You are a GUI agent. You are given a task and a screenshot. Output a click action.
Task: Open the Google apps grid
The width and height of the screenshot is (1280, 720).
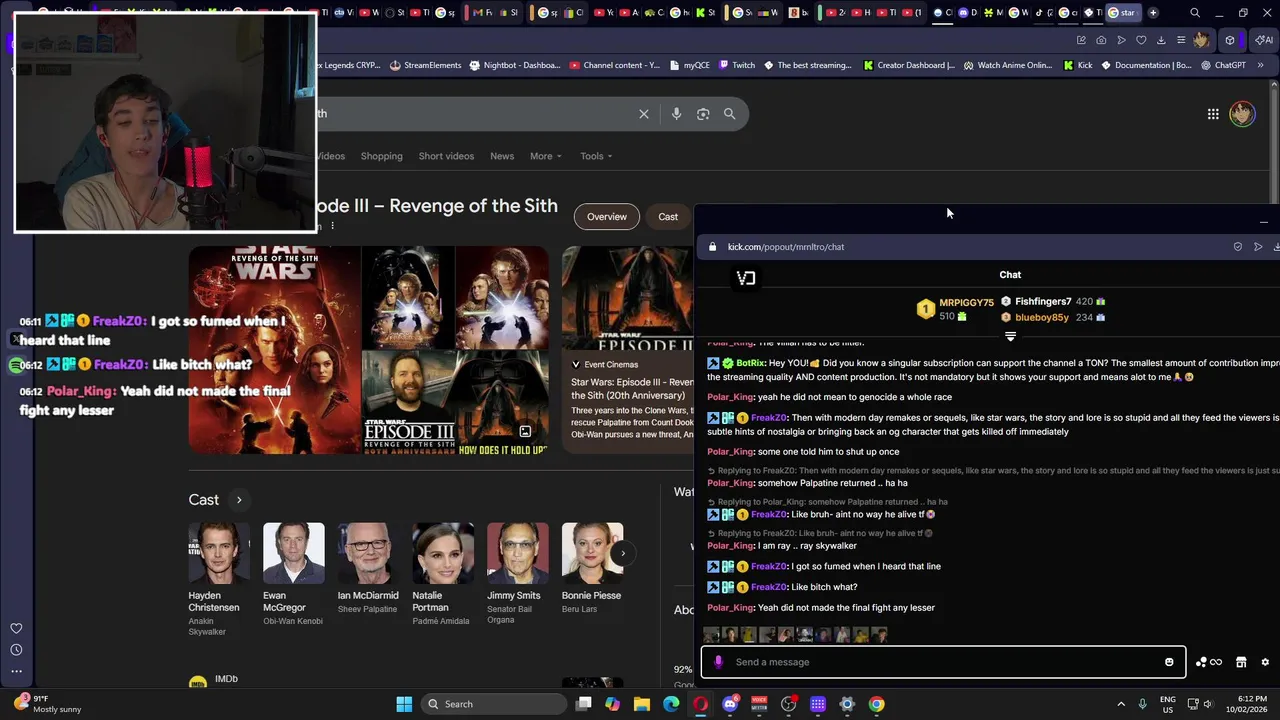[x=1213, y=114]
